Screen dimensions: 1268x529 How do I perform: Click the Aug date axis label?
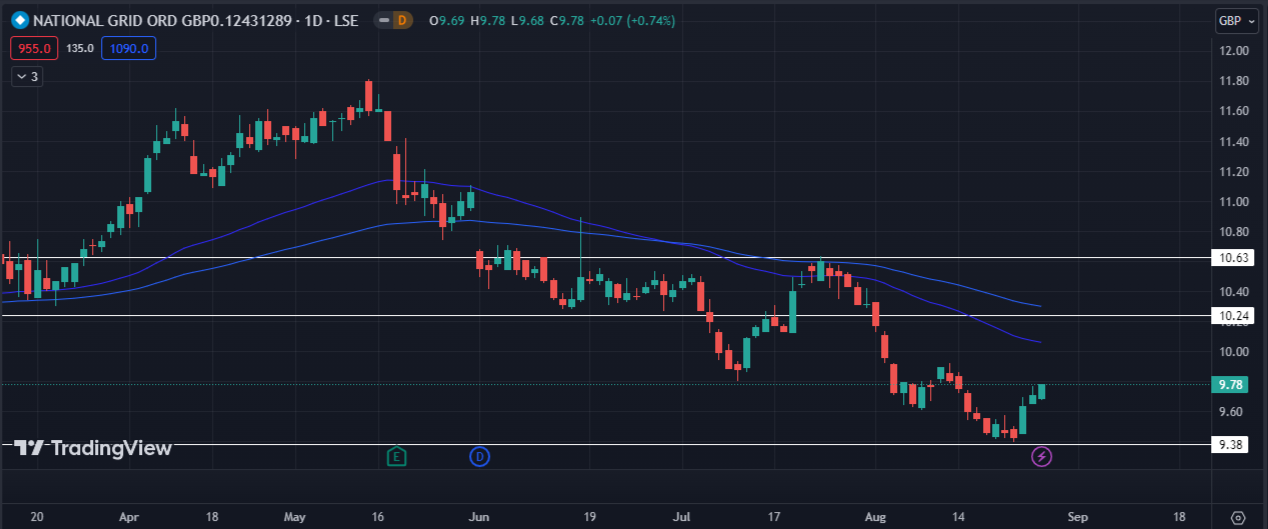(875, 517)
